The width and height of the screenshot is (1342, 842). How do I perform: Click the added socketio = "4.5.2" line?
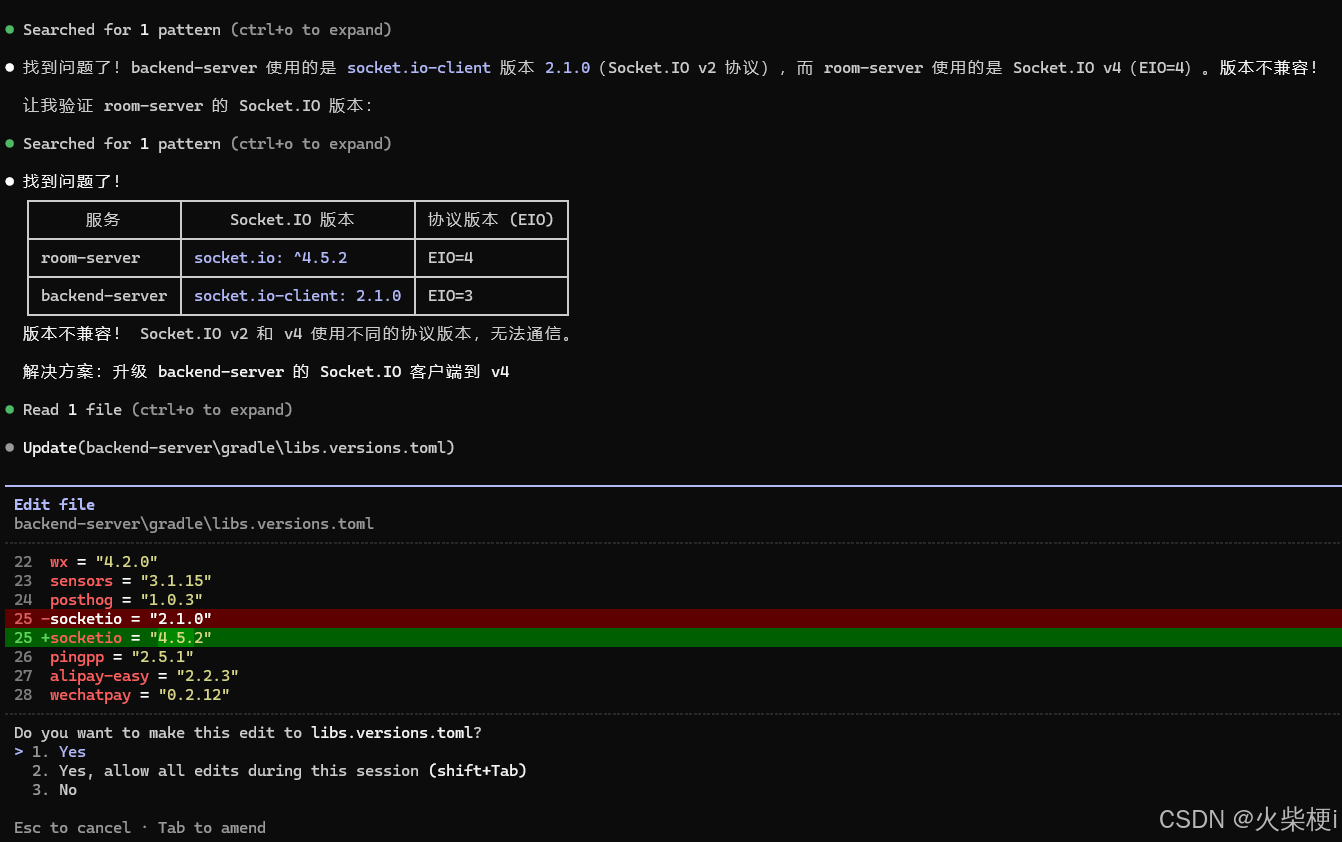[671, 638]
